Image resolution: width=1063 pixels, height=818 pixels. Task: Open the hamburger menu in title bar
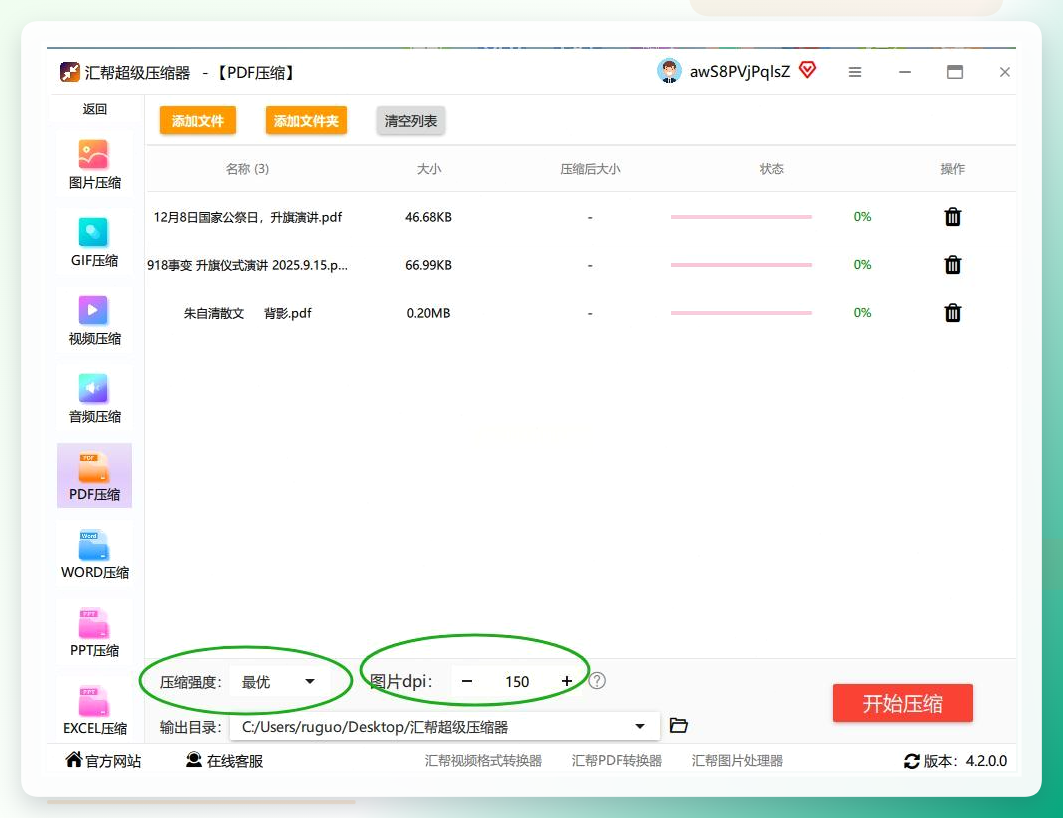[x=854, y=72]
